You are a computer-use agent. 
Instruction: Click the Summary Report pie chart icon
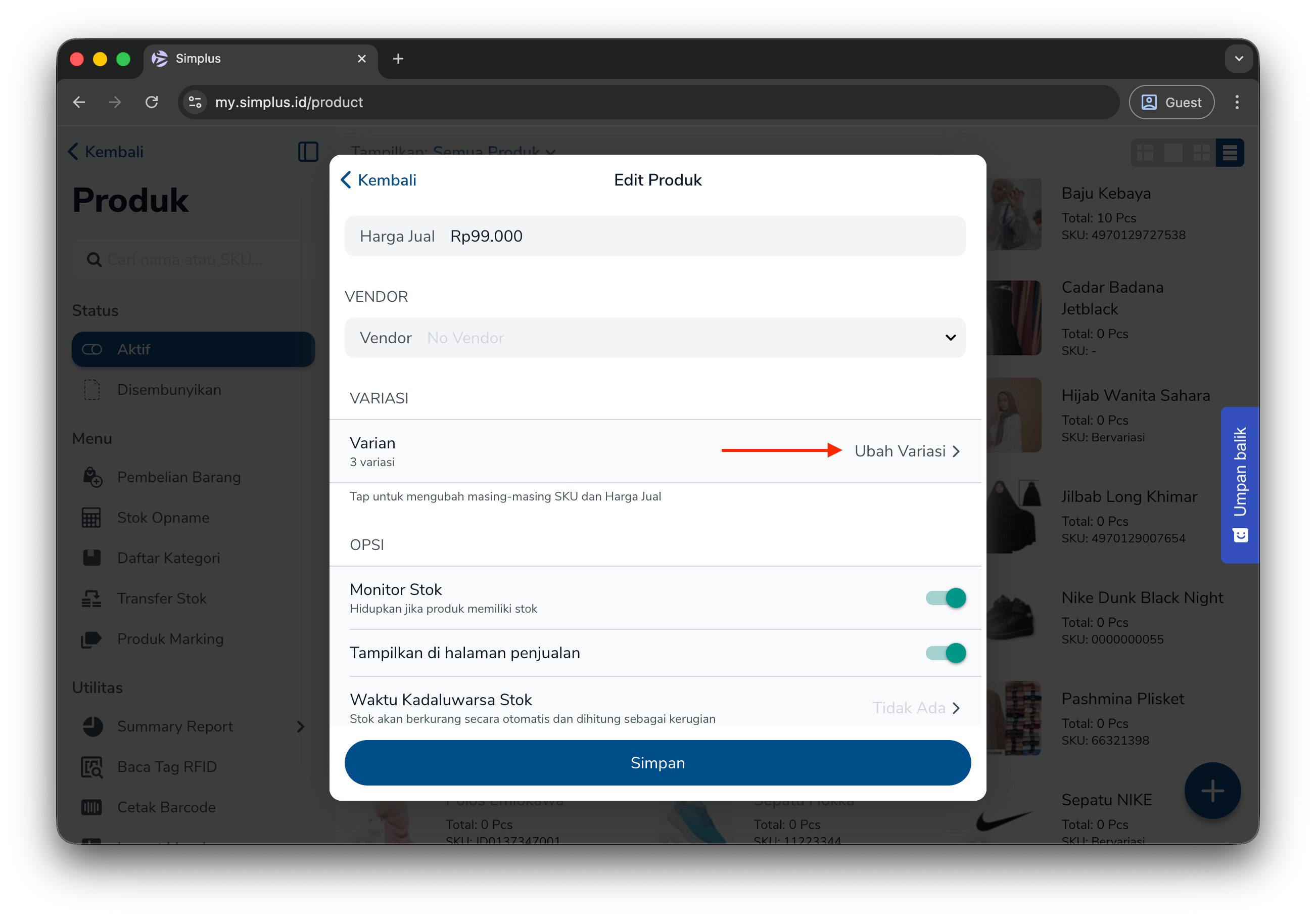pyautogui.click(x=92, y=726)
